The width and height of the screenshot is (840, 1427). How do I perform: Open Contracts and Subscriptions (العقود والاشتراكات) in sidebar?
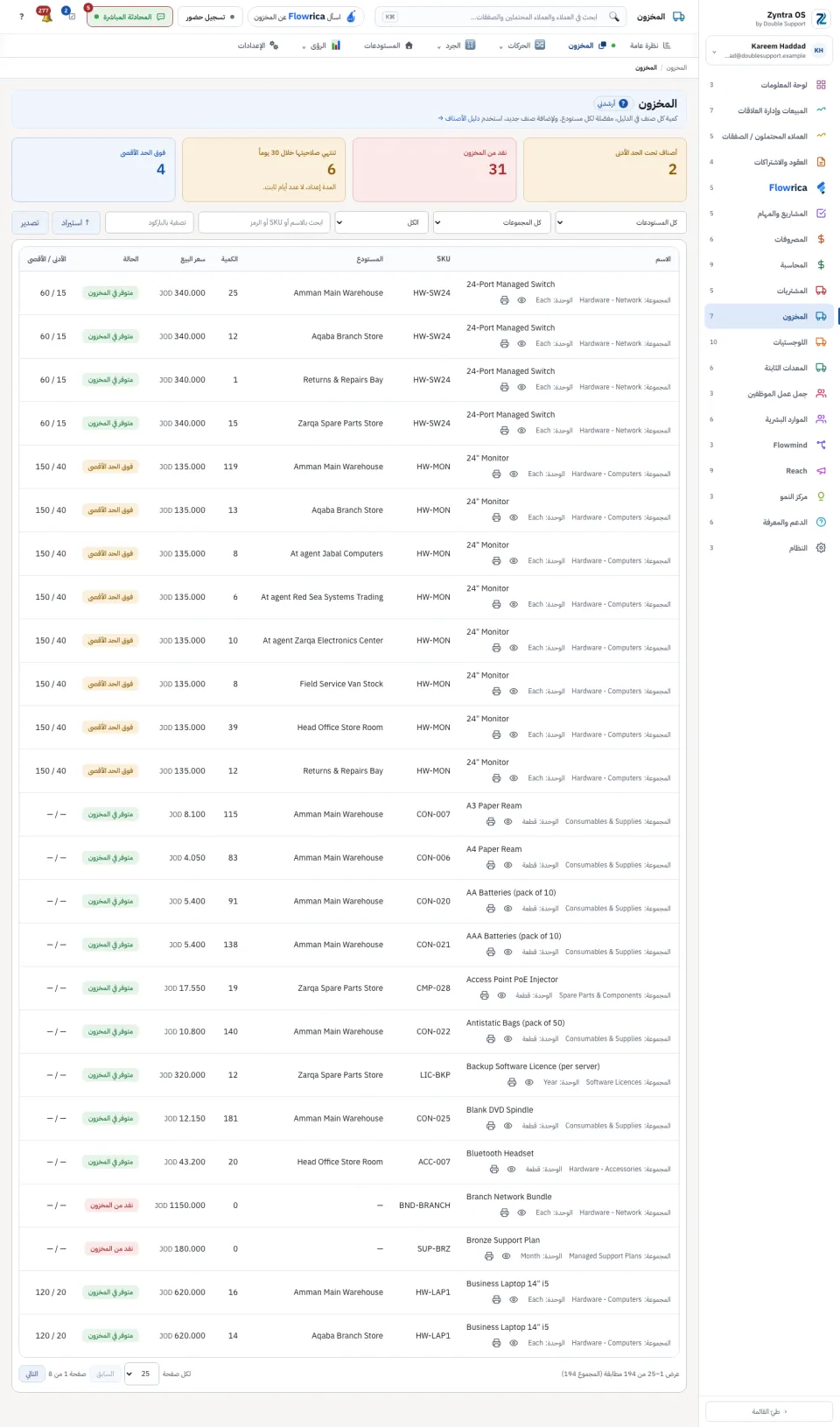(770, 162)
